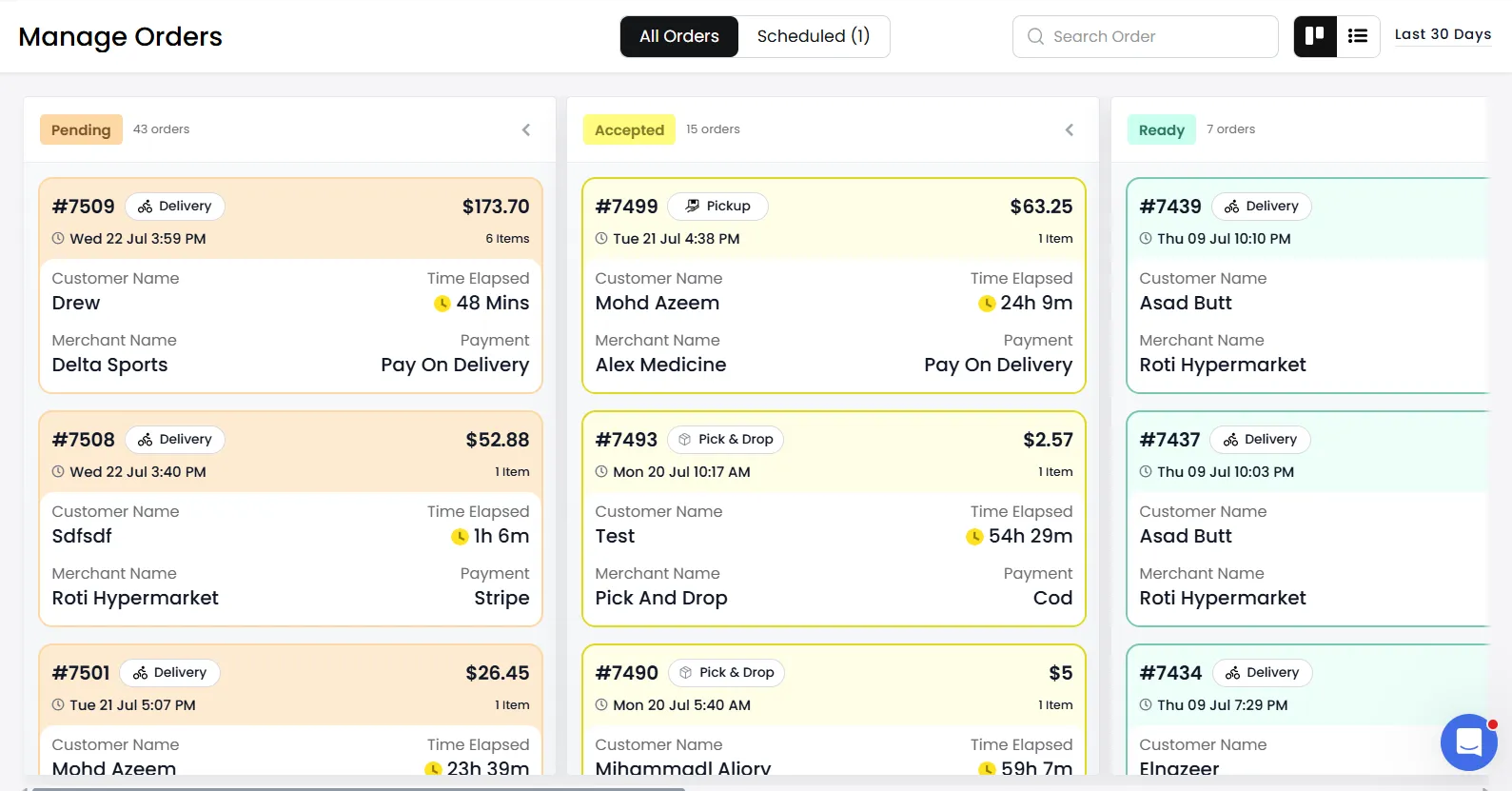
Task: Click the delivery icon on order #7501
Action: [140, 673]
